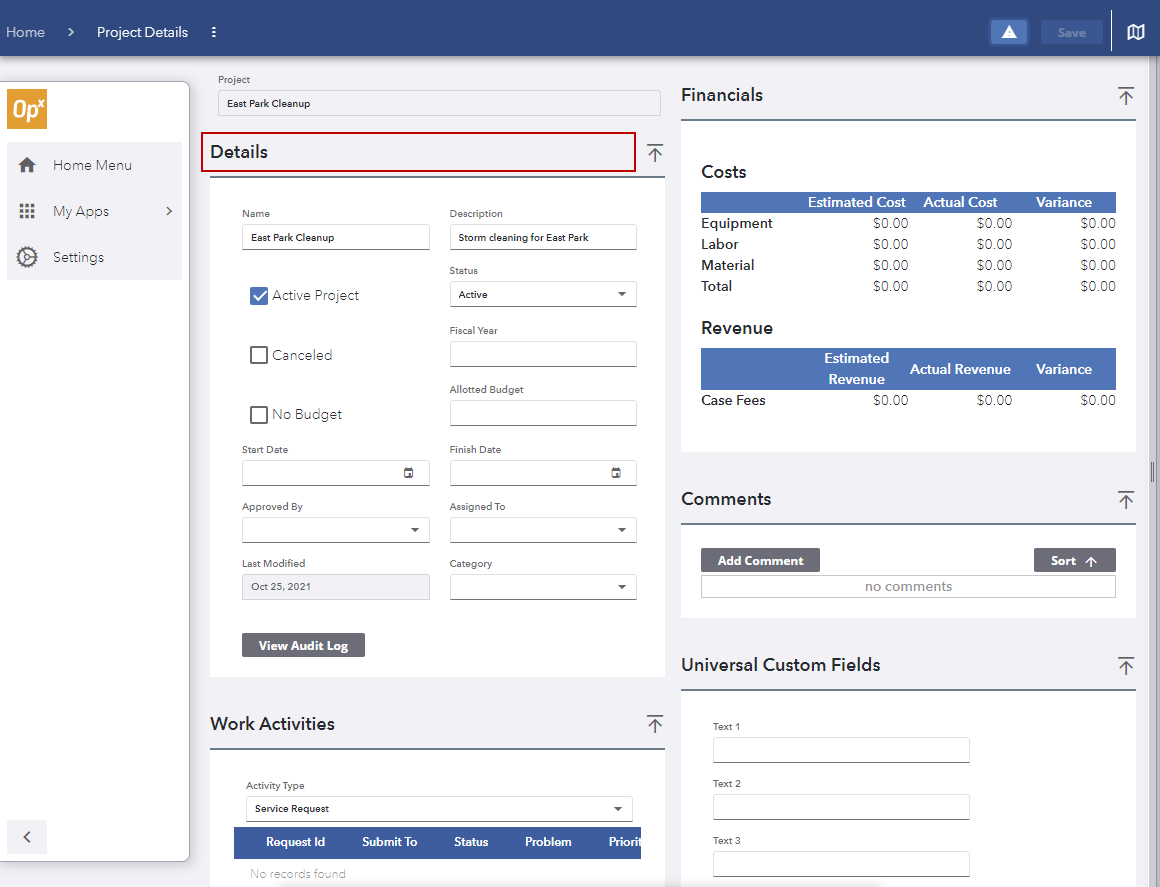Screen dimensions: 1160x887
Task: Enable the No Budget checkbox
Action: (x=259, y=414)
